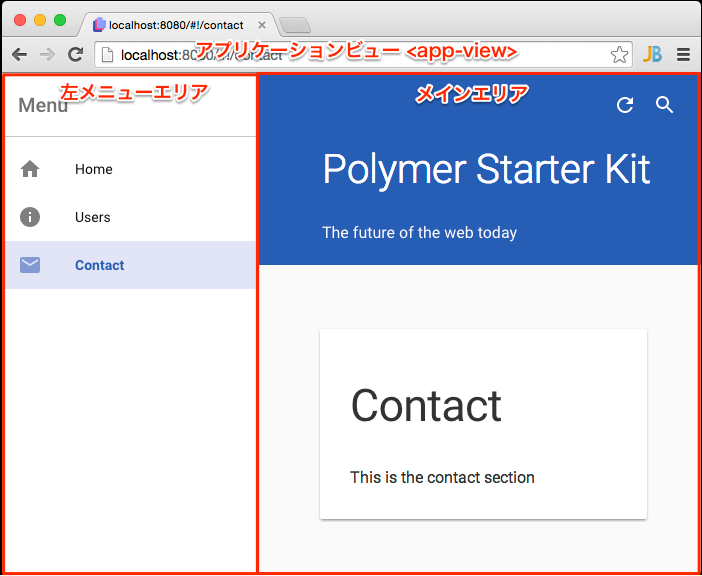This screenshot has width=702, height=576.
Task: Click the refresh icon in the blue header
Action: click(625, 105)
